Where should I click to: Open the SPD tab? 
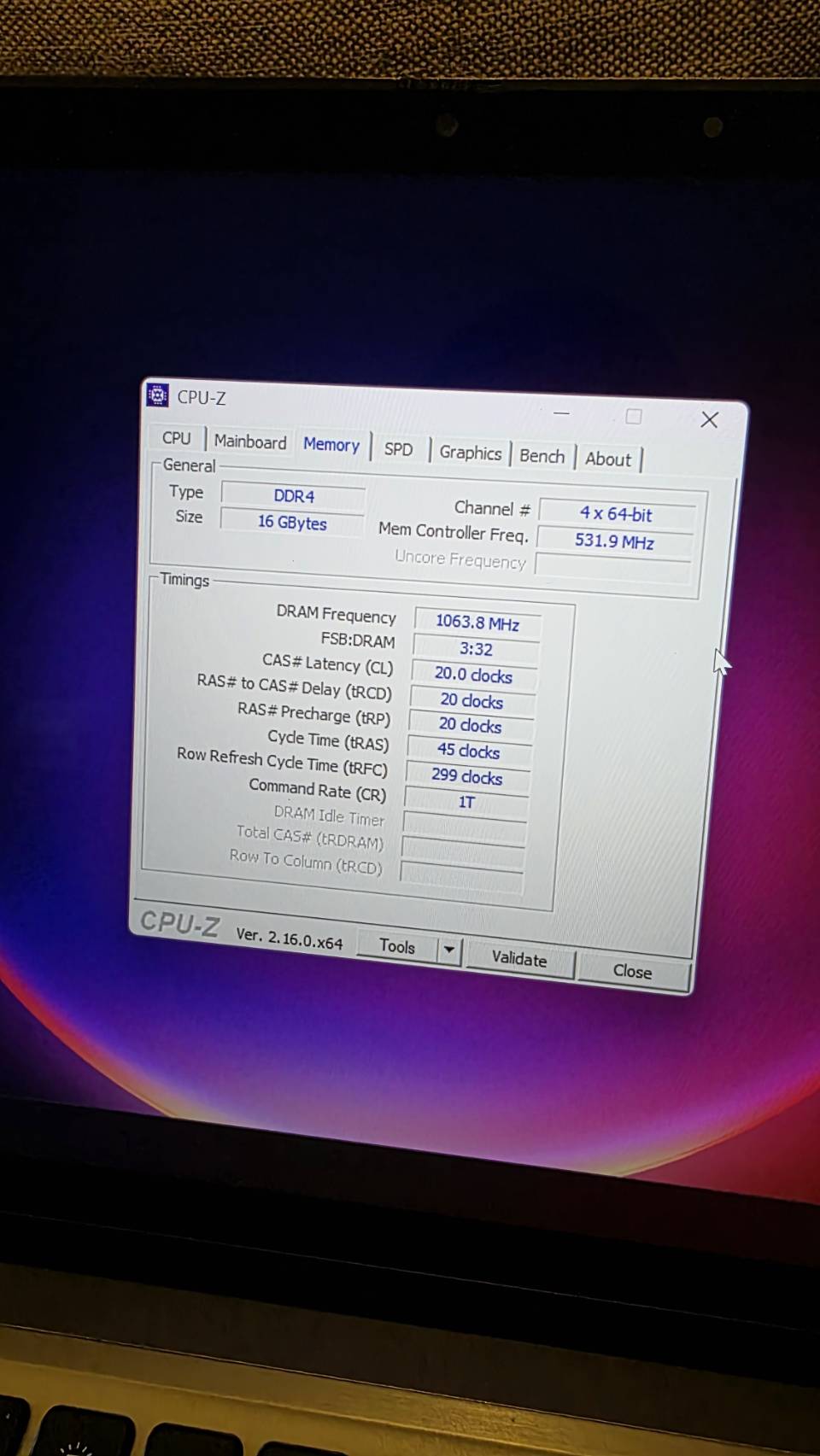[398, 449]
